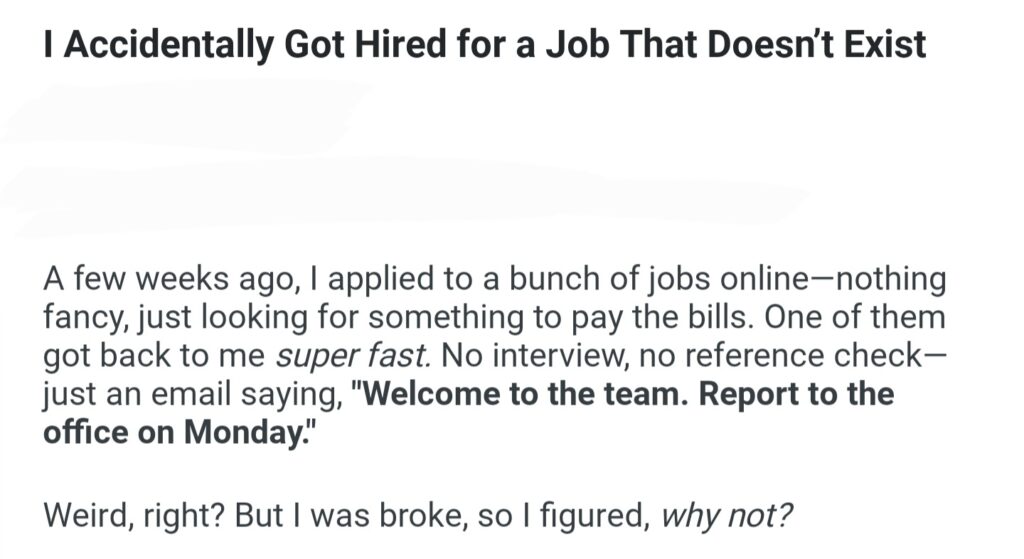Click the italic text "super fast."
1024x559 pixels.
click(353, 358)
